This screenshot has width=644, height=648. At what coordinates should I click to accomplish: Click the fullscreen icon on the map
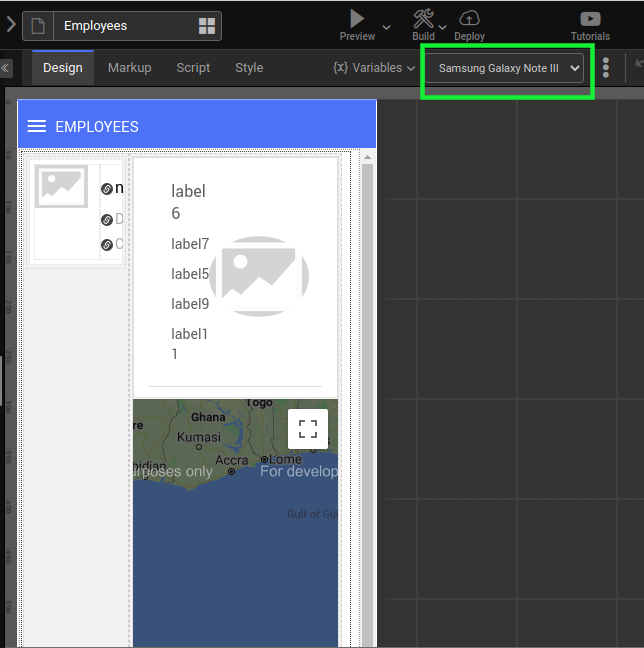308,429
